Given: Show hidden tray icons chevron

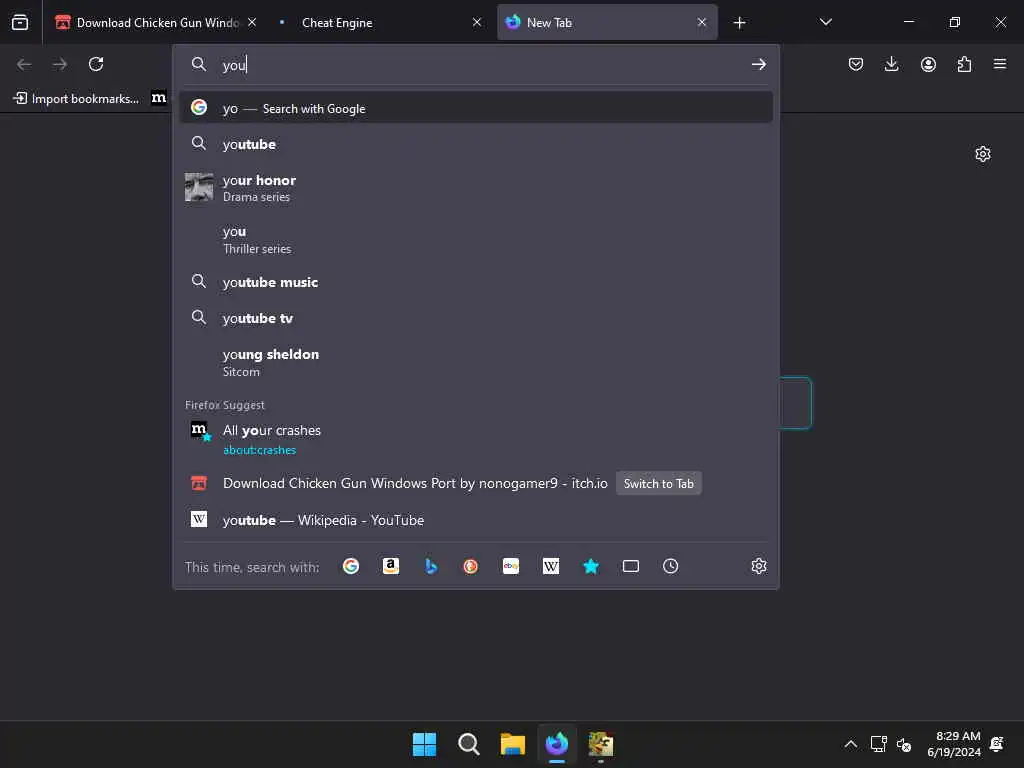Looking at the screenshot, I should (850, 744).
